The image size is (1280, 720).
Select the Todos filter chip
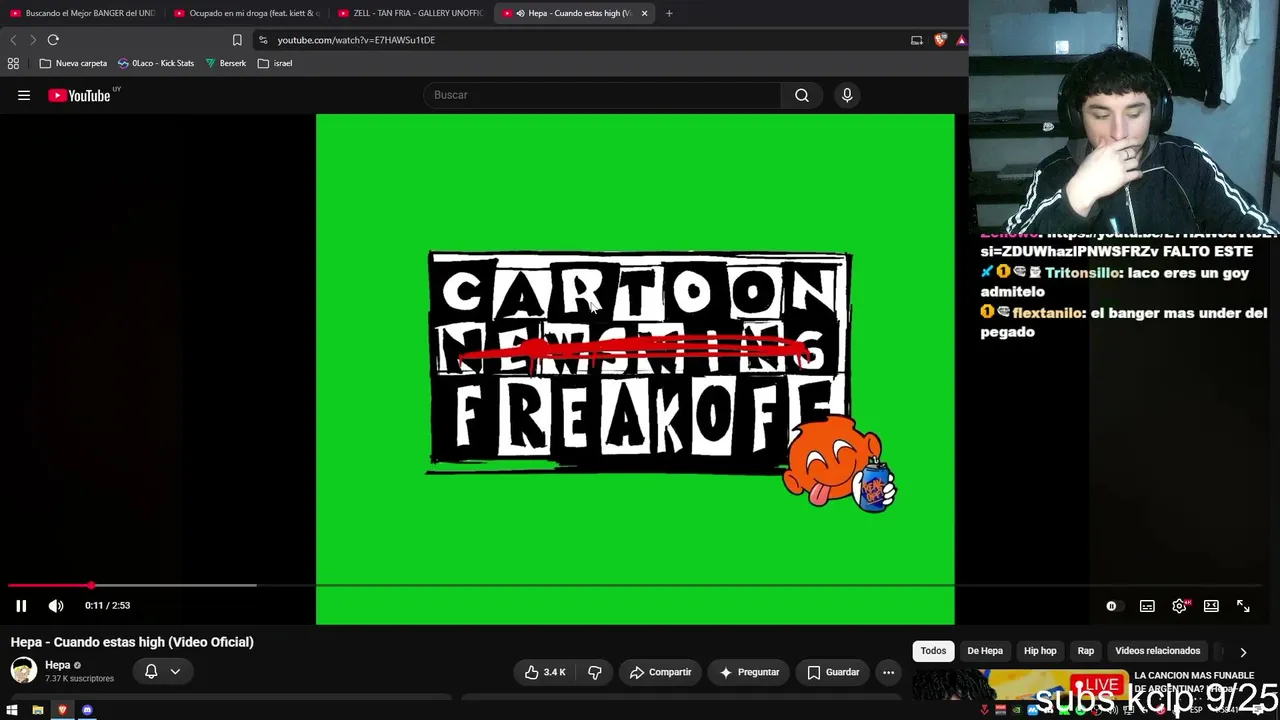[933, 651]
